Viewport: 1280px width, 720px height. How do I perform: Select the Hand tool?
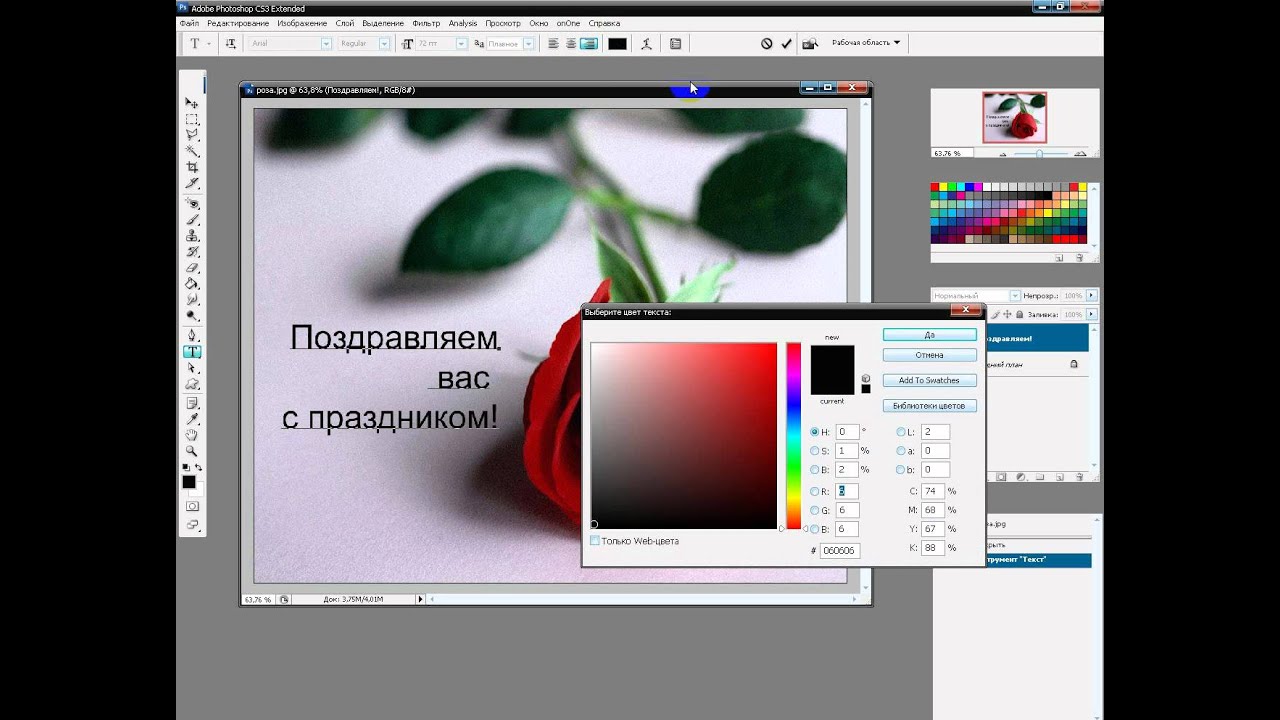point(191,435)
